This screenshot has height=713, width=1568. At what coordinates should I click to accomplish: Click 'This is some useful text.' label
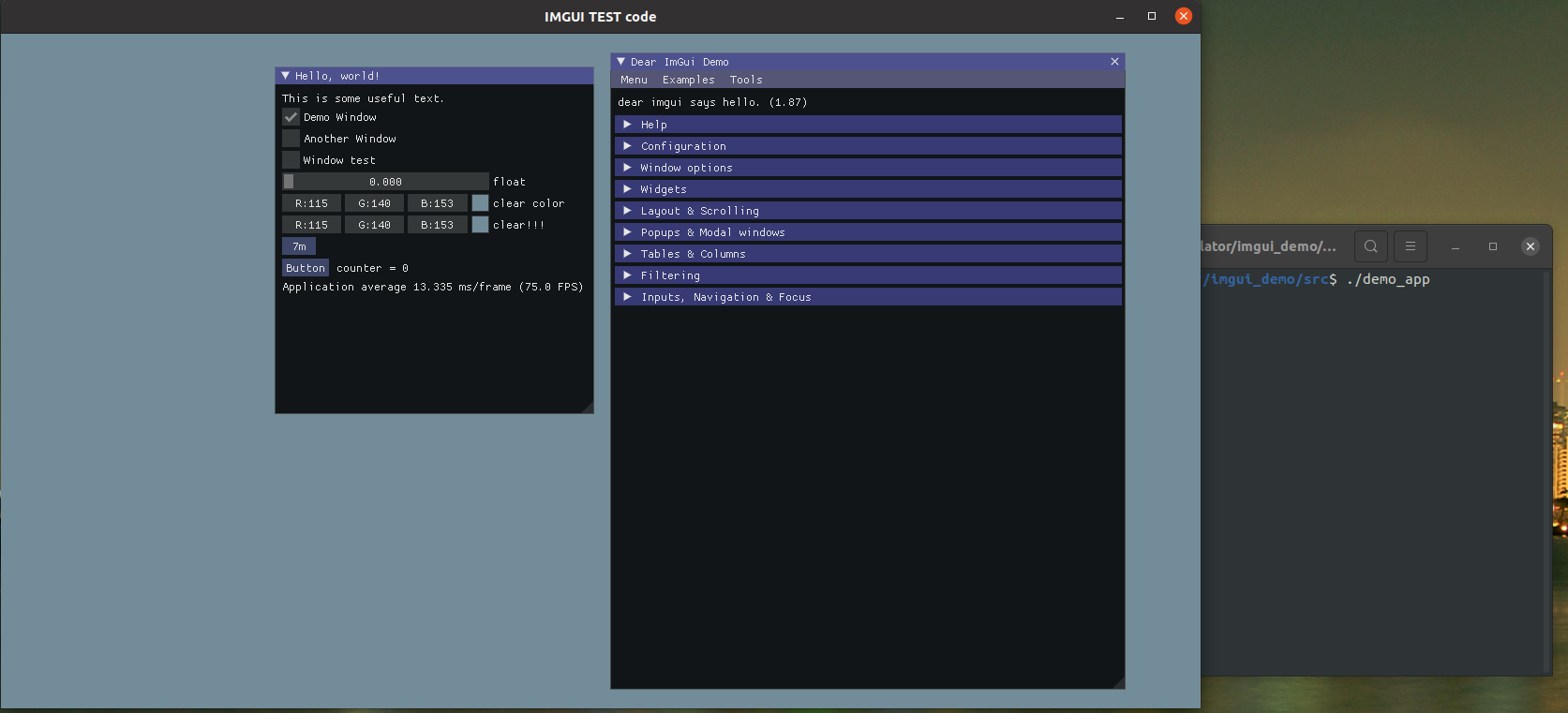pos(363,98)
